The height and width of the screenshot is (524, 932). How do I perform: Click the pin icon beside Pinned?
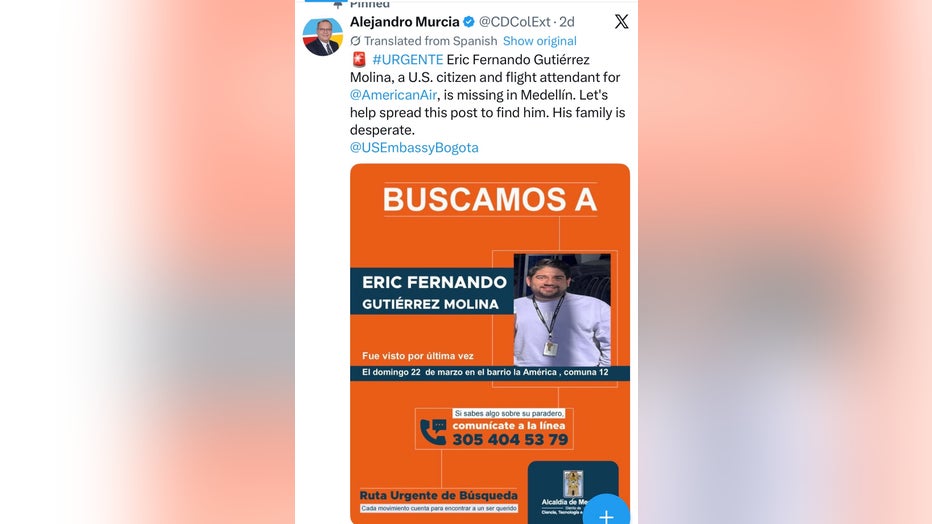tap(338, 5)
